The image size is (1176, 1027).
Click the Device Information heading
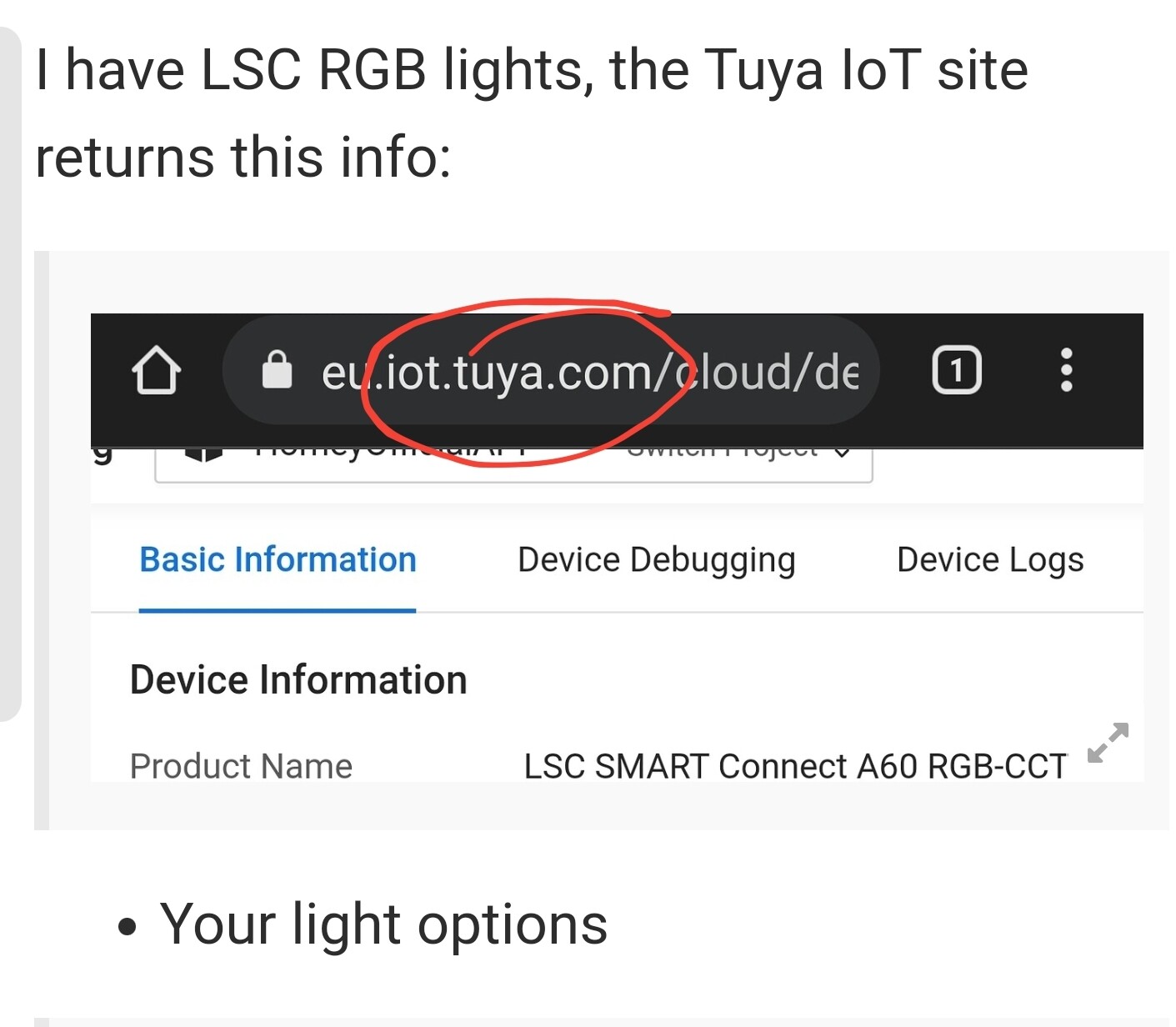[298, 680]
